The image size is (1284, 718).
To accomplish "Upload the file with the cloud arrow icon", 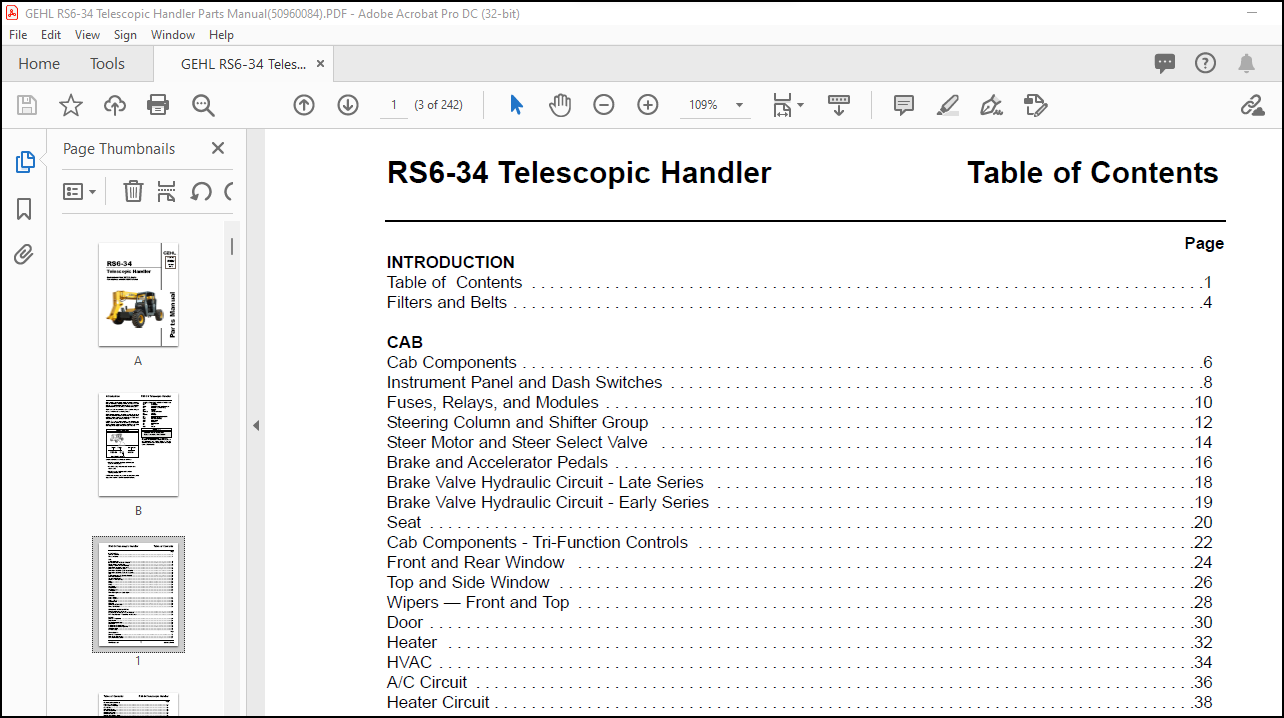I will pos(115,105).
